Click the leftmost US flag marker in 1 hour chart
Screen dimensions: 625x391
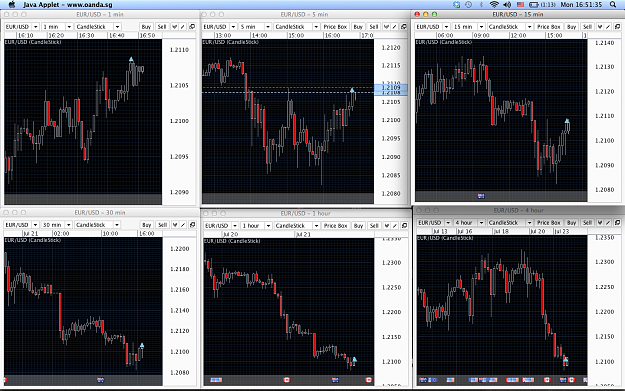coord(216,380)
